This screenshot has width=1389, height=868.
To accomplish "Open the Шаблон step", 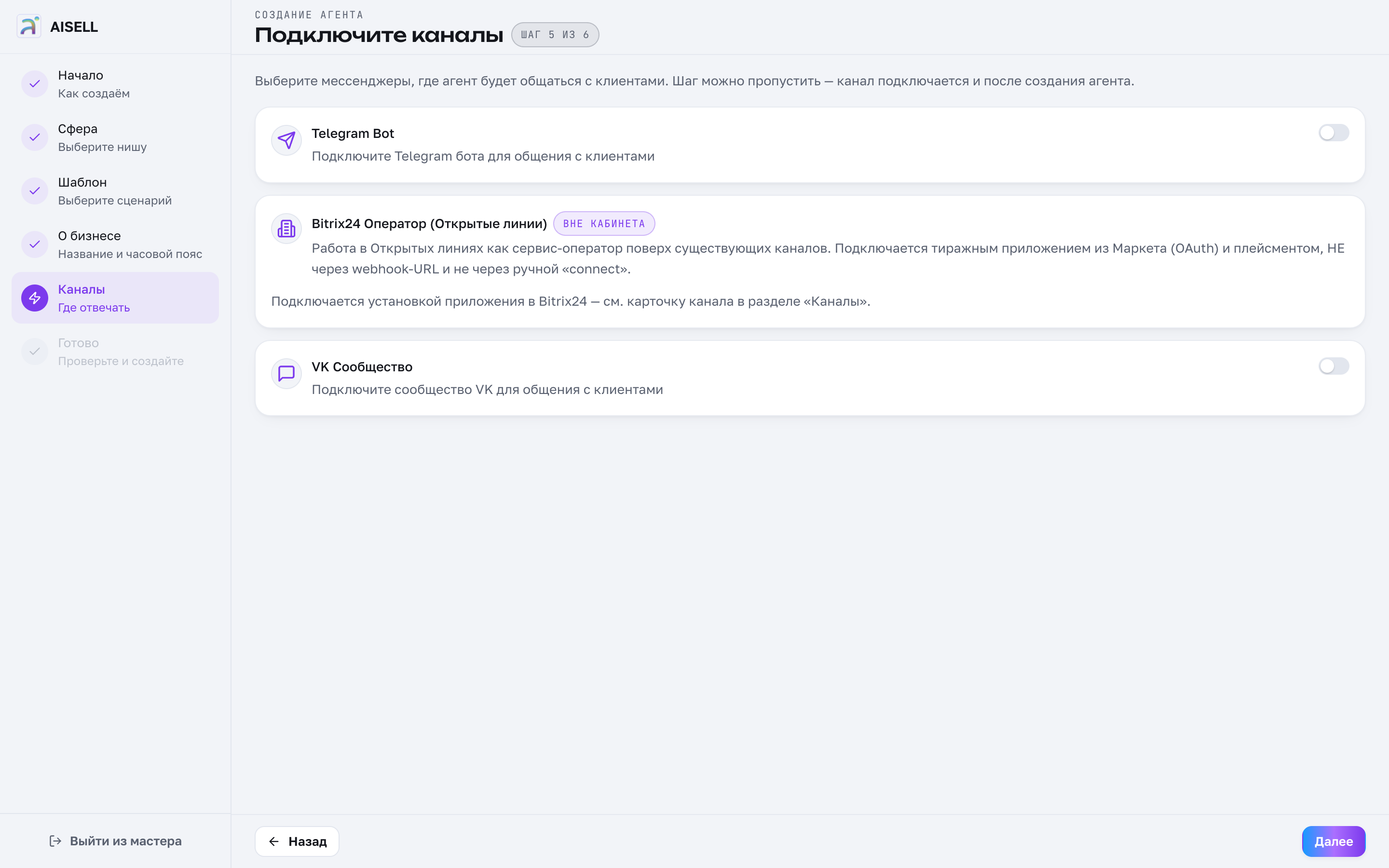I will coord(115,190).
